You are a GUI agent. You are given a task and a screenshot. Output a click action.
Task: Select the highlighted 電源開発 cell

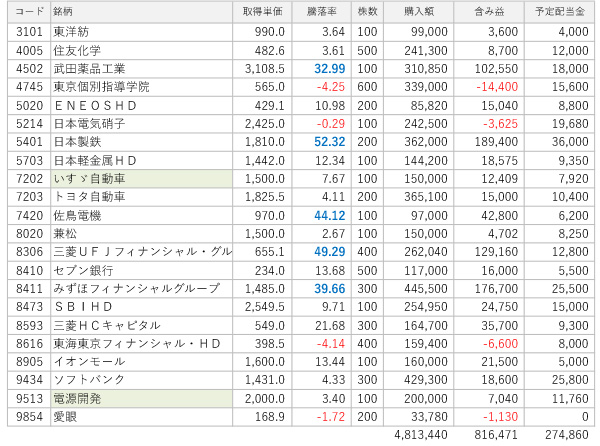click(142, 399)
